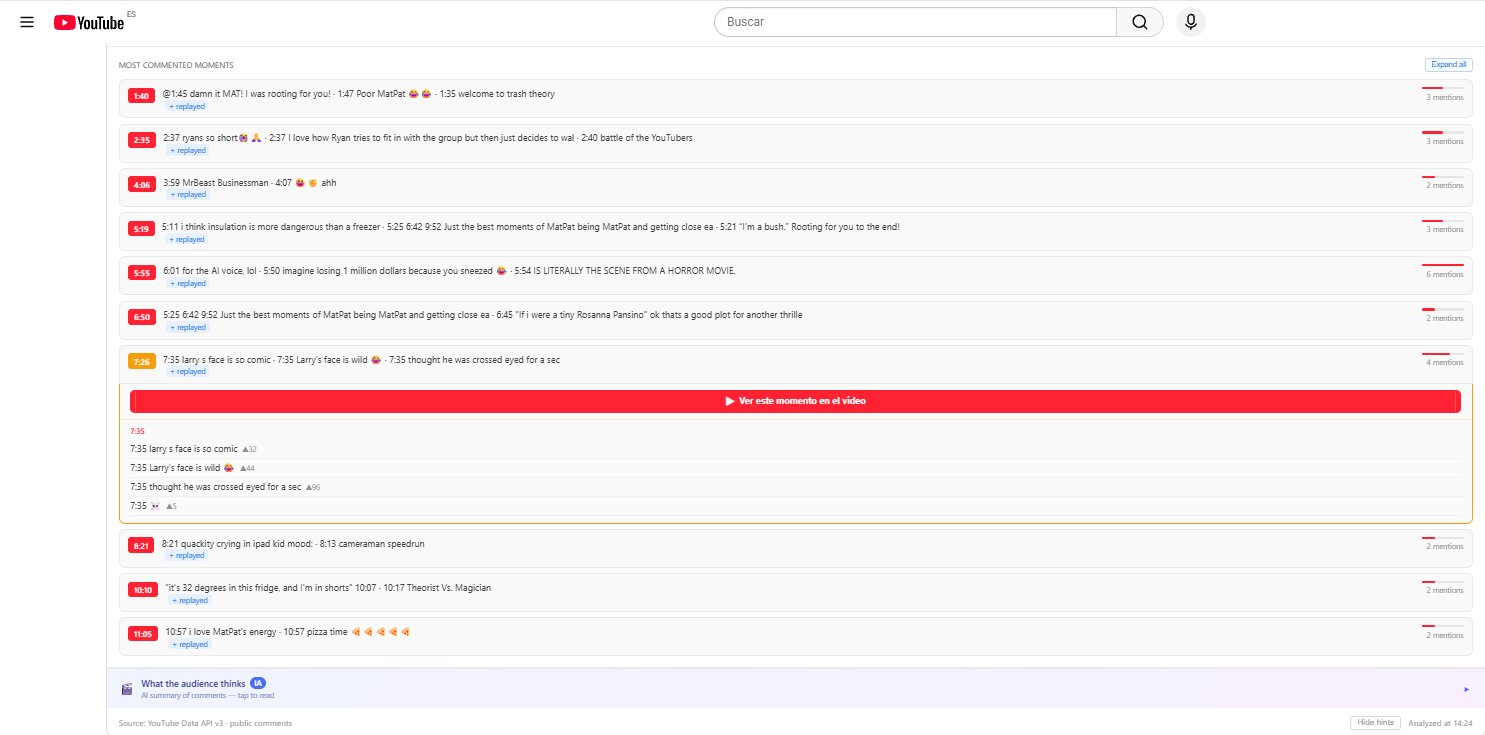This screenshot has height=735, width=1485.
Task: Click the Hide hints button
Action: pos(1374,722)
